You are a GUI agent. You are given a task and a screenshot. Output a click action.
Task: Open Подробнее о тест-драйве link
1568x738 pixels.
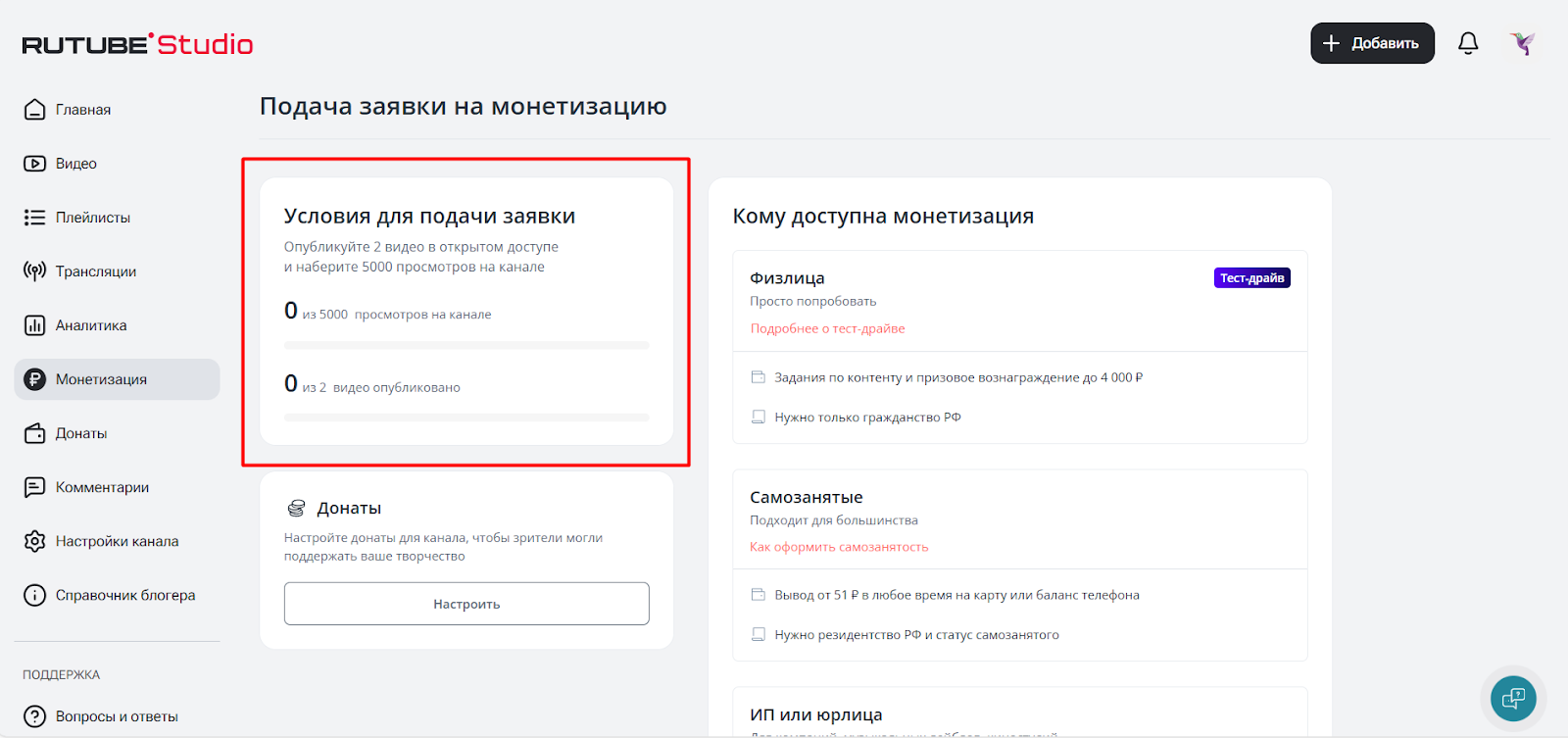click(827, 328)
